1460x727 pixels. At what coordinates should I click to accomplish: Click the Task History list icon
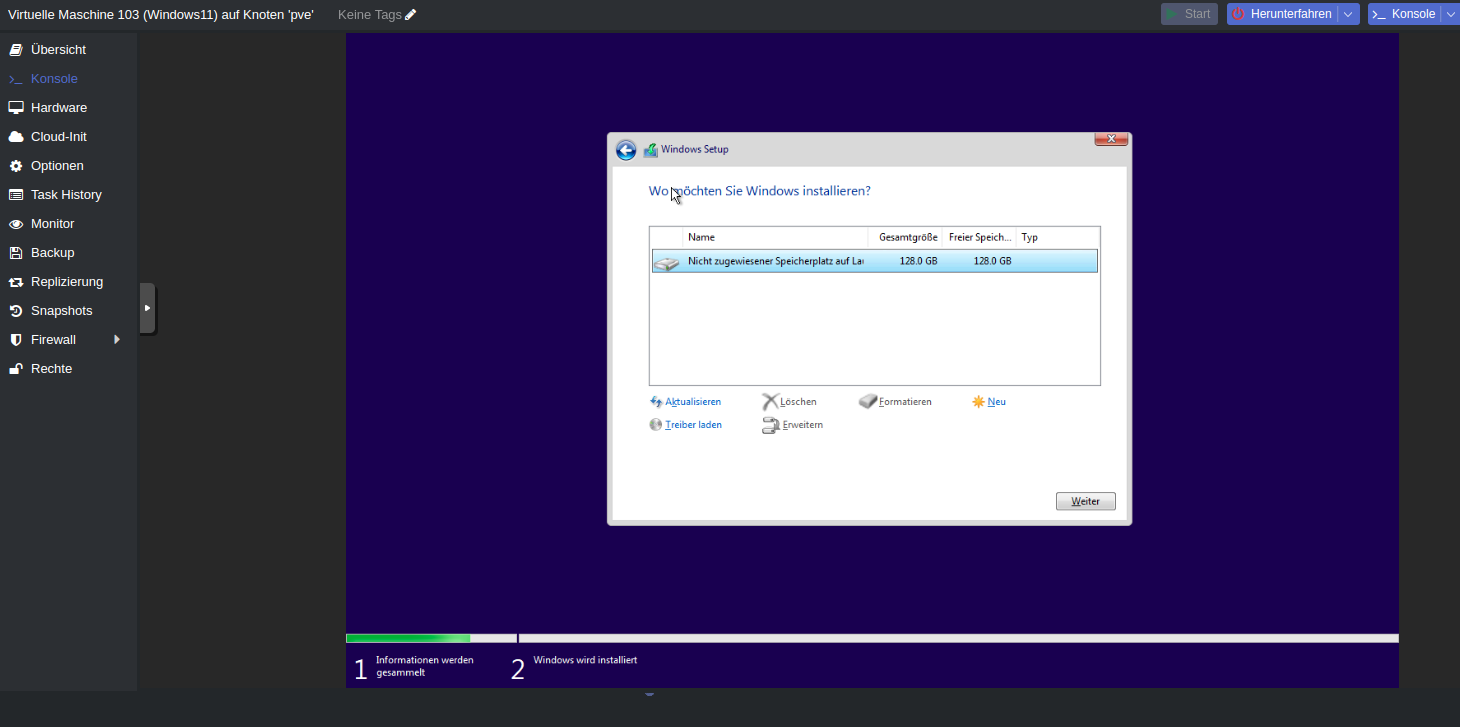pyautogui.click(x=16, y=194)
